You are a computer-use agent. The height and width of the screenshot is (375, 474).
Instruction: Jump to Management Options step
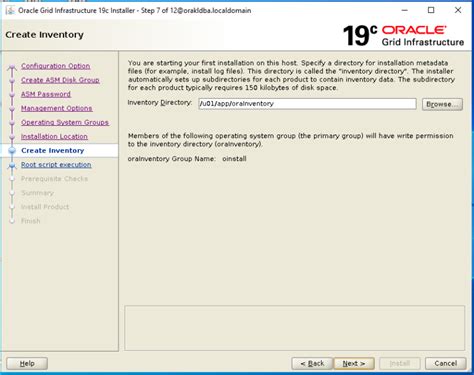click(56, 108)
